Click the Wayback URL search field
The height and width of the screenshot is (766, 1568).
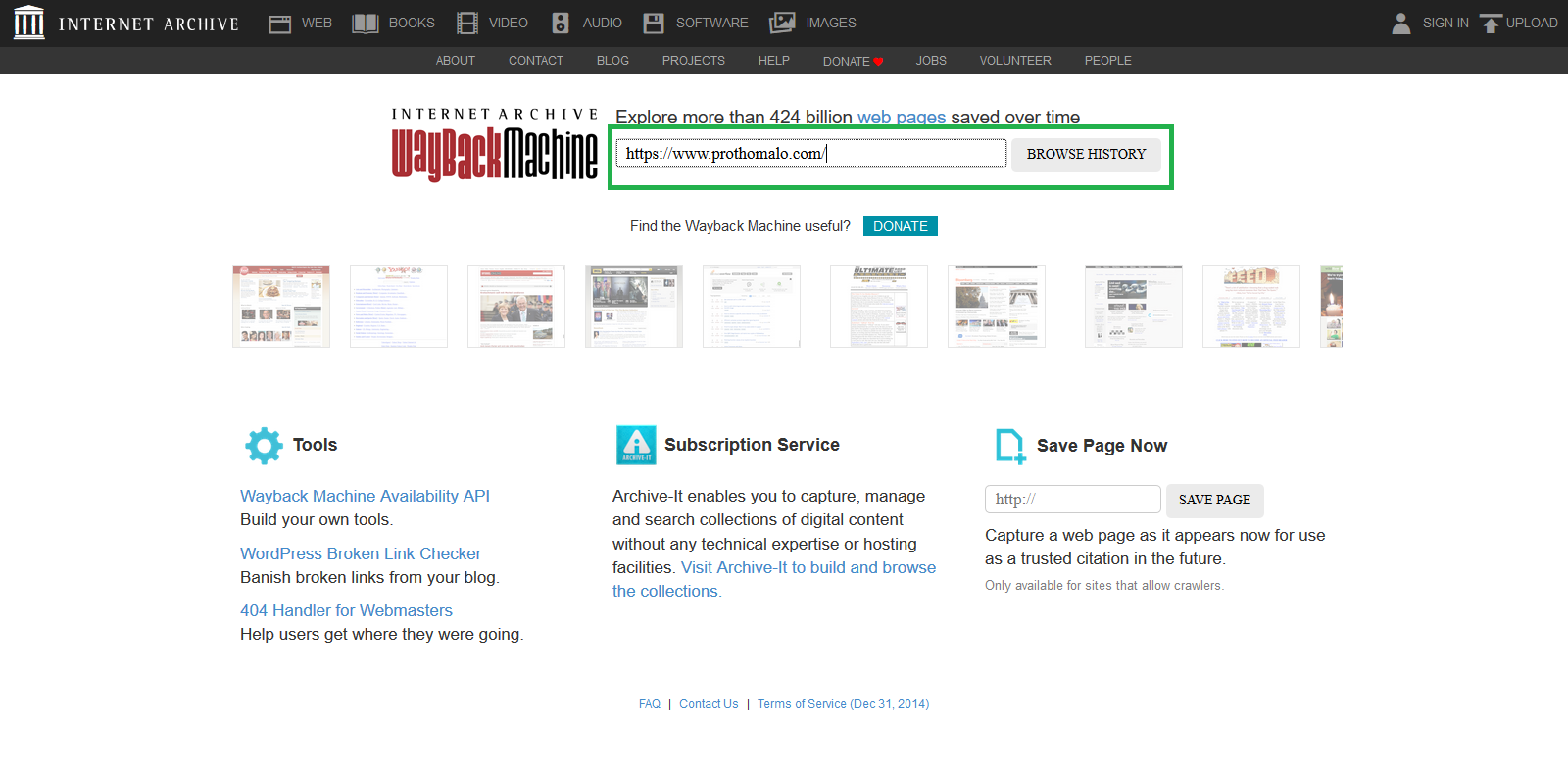coord(811,153)
